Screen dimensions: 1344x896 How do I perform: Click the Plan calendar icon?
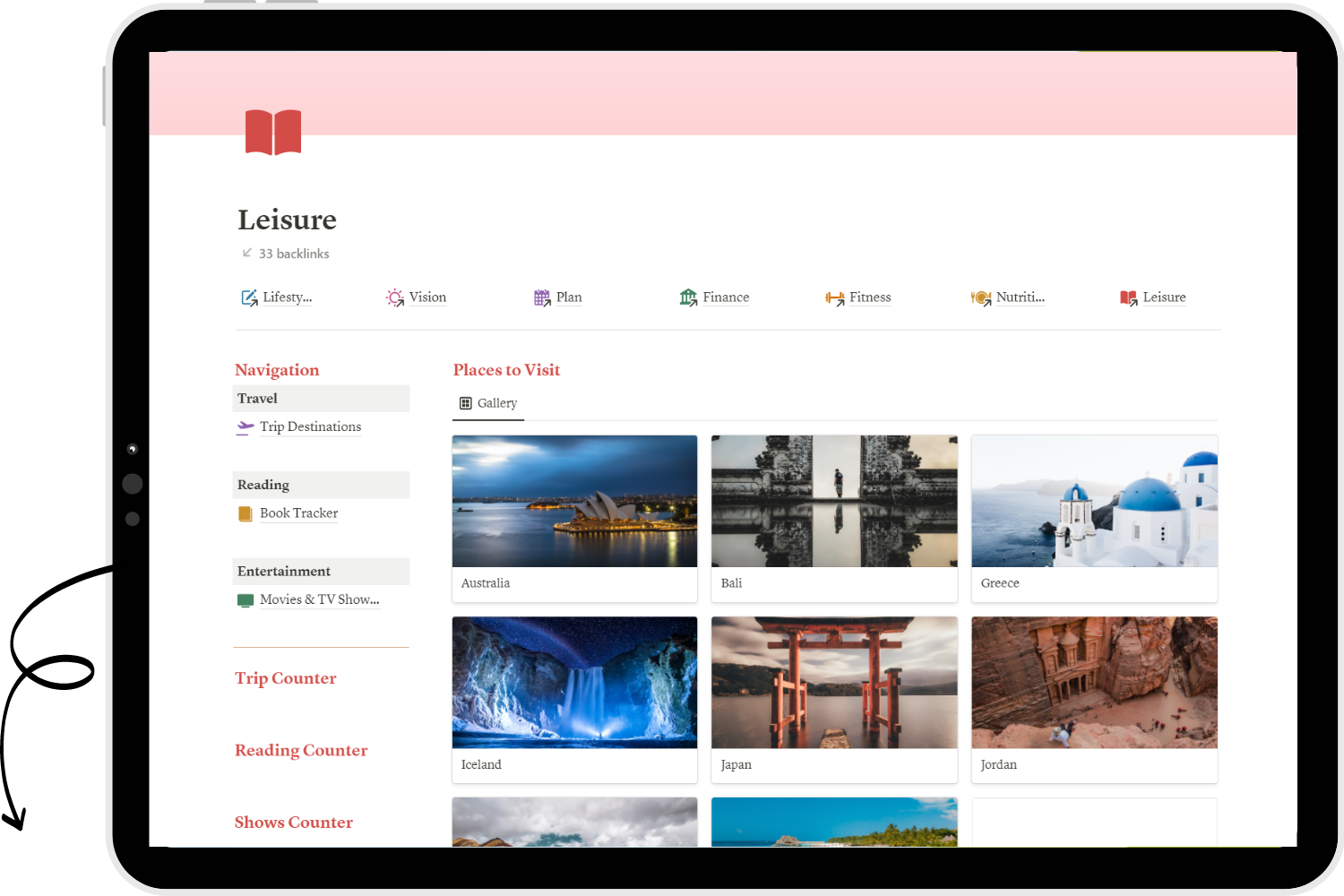click(542, 297)
